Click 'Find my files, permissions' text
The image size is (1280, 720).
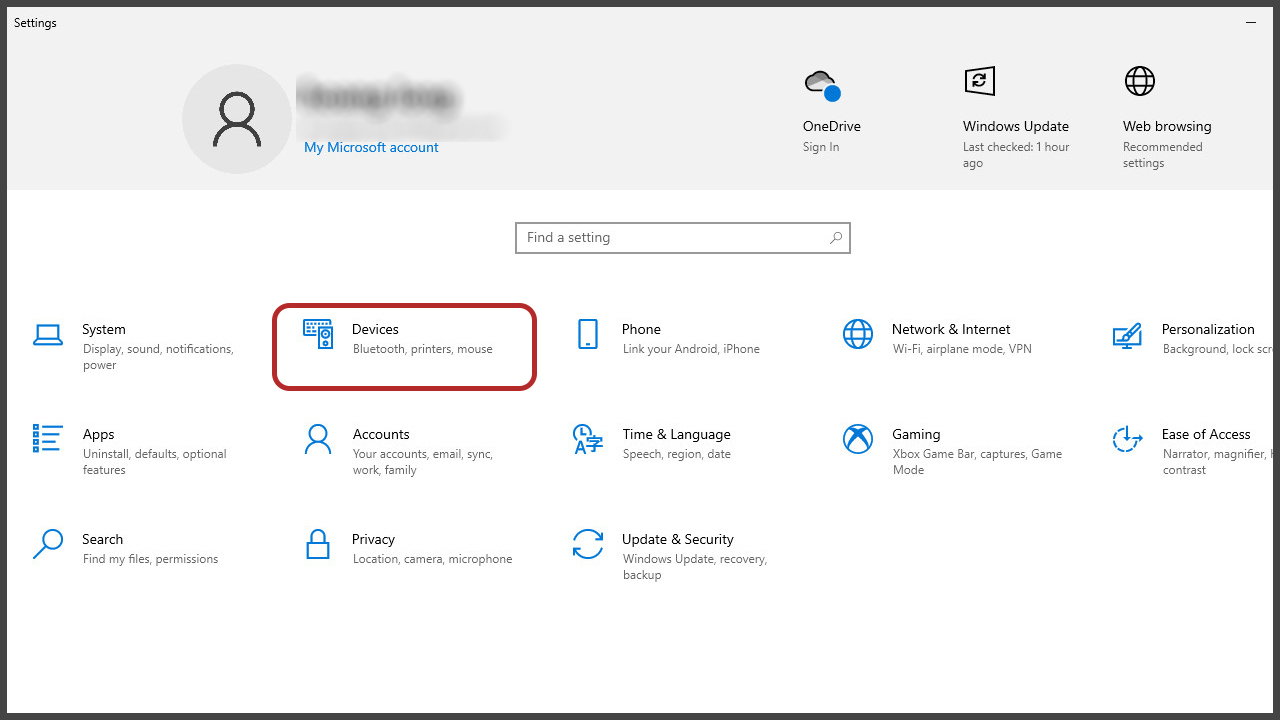point(150,559)
